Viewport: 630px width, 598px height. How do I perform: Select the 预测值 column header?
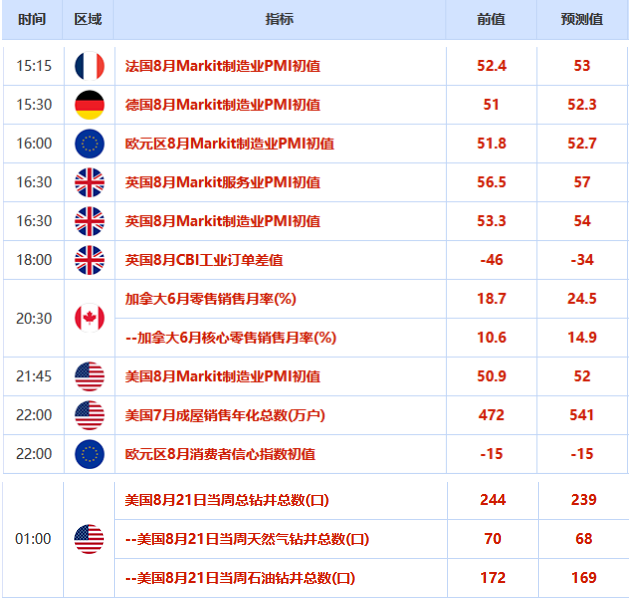583,20
